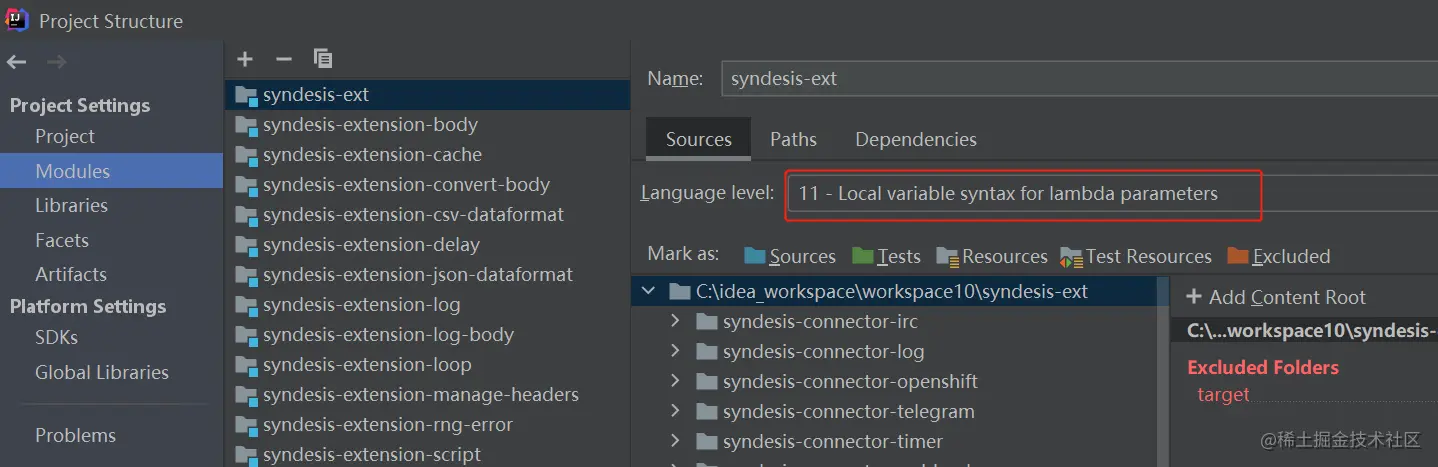Click module icon beside syndesis-extension-delay

pos(246,245)
